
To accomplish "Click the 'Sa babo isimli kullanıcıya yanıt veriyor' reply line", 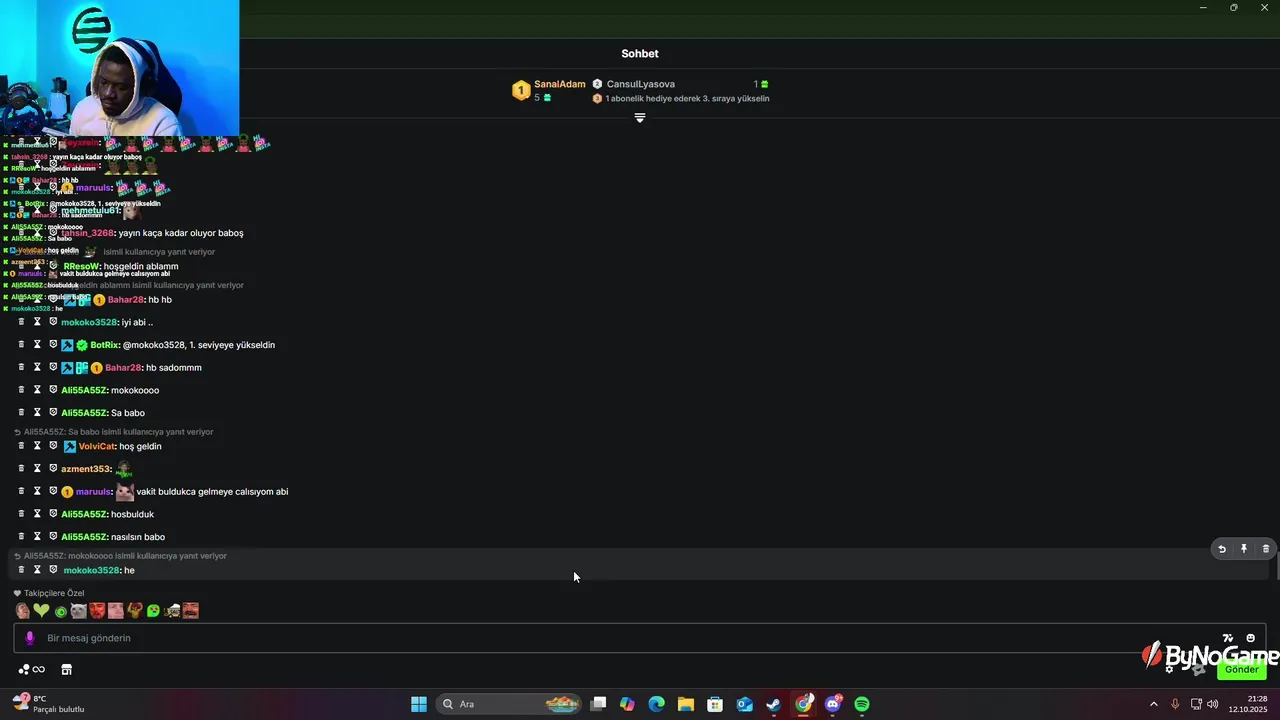I will pos(118,432).
